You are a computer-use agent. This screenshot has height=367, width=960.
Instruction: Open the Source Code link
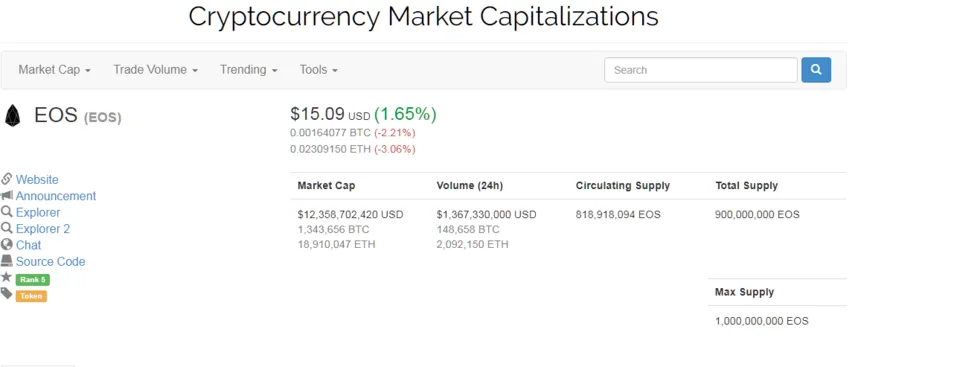[50, 262]
